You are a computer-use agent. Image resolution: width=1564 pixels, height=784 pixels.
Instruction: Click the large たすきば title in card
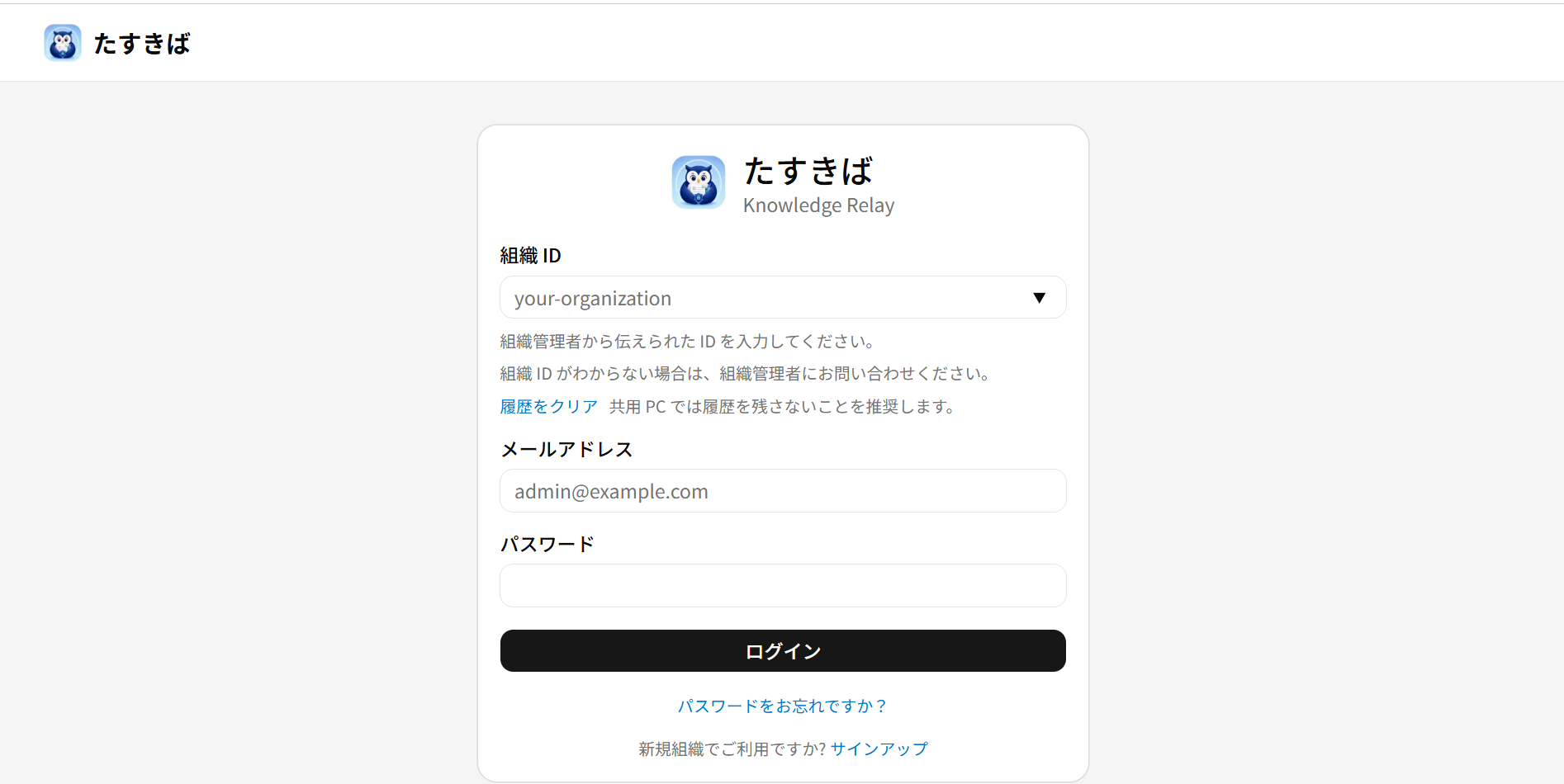pos(808,172)
